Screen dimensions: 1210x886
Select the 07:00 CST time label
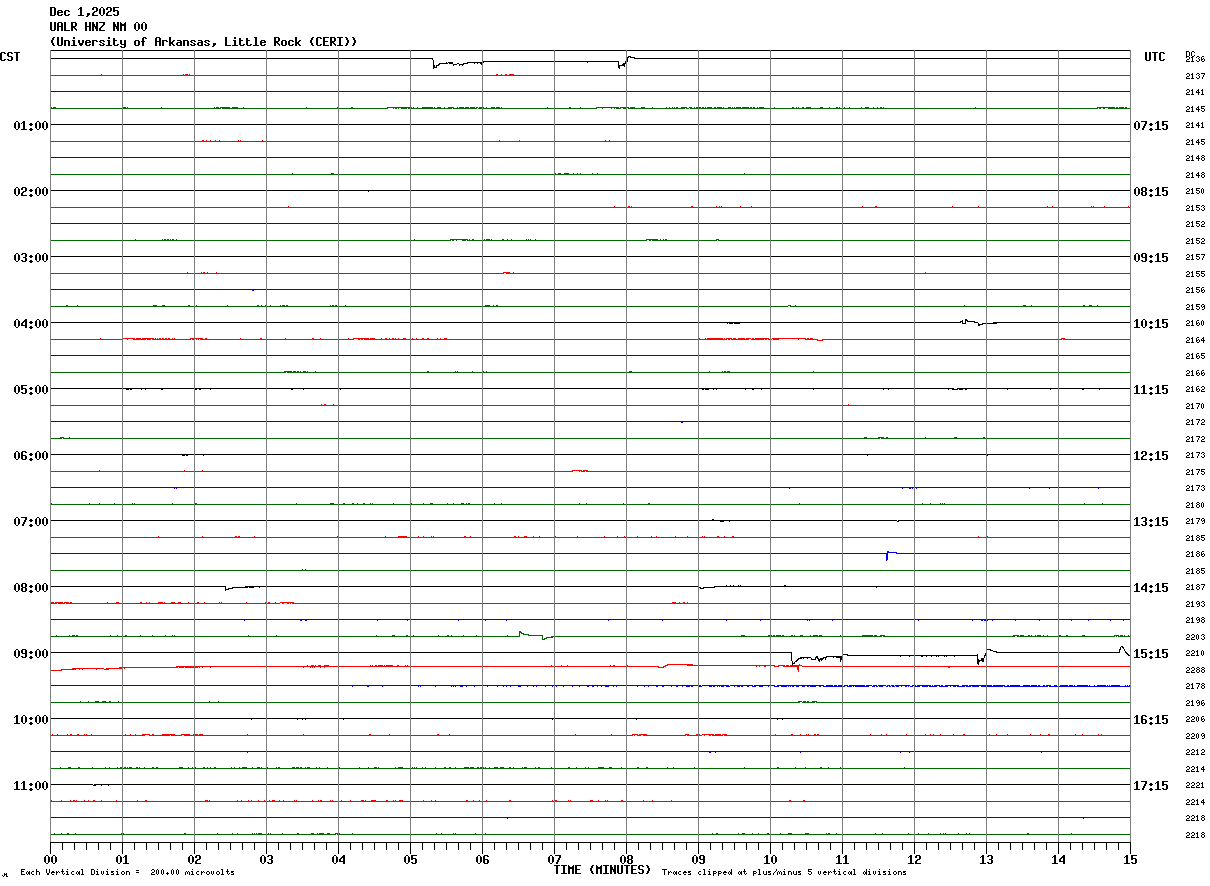coord(31,521)
